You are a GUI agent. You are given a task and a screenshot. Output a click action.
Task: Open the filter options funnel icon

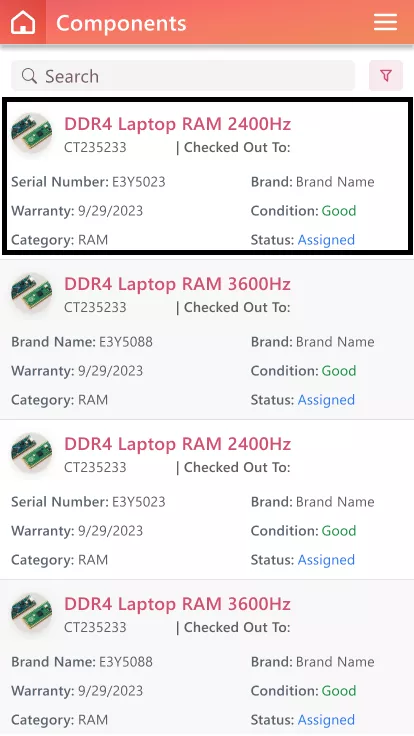386,76
